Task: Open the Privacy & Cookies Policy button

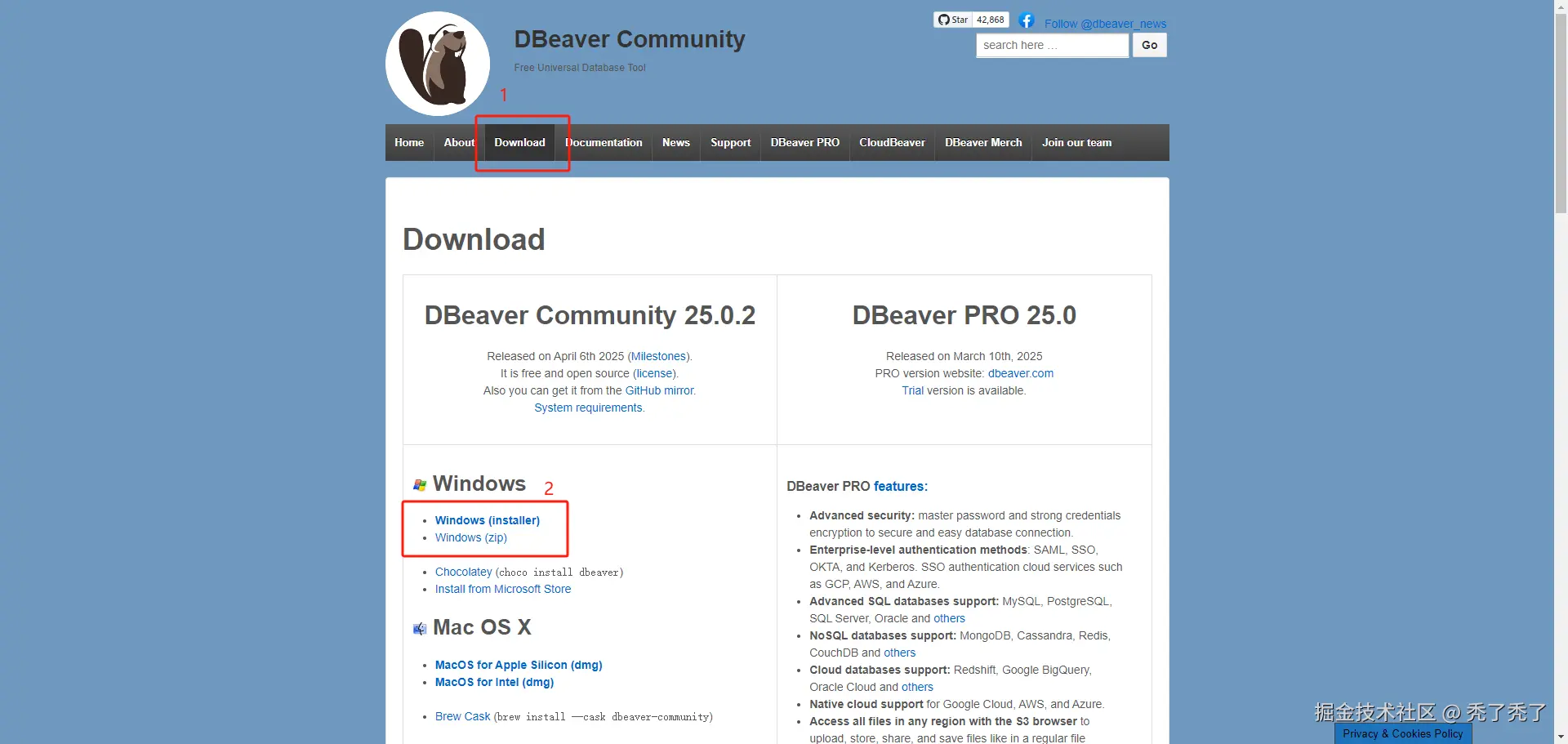Action: [x=1403, y=733]
